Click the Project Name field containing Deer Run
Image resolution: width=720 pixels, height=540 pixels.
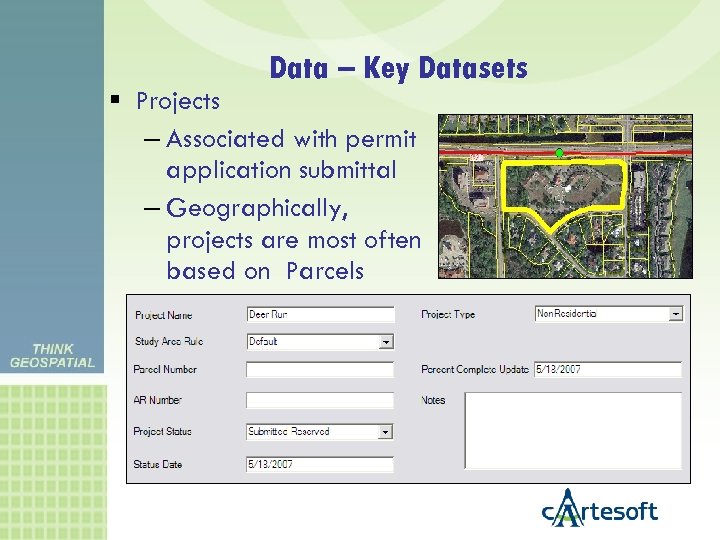(x=321, y=315)
